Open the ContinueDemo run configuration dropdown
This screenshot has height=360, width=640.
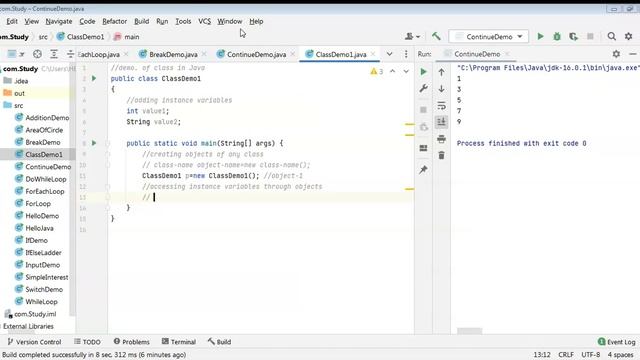489,37
